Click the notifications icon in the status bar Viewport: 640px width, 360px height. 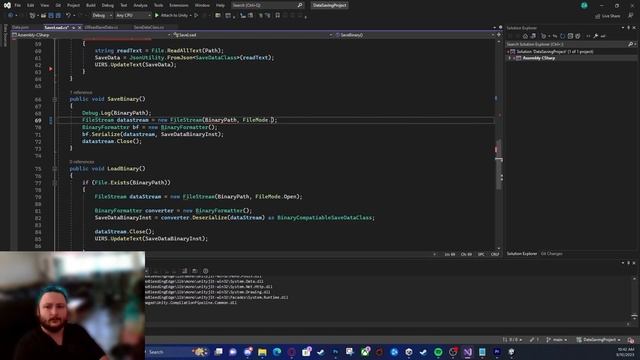point(631,340)
